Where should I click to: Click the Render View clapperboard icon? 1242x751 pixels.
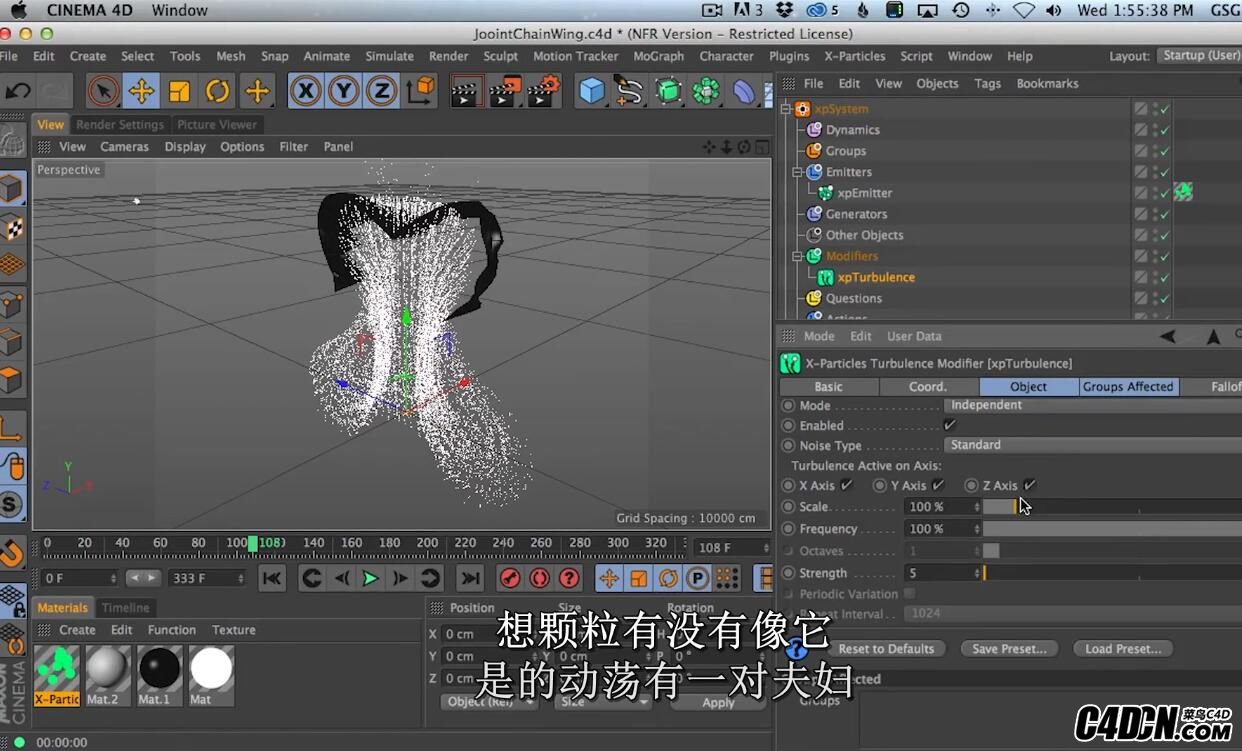465,92
